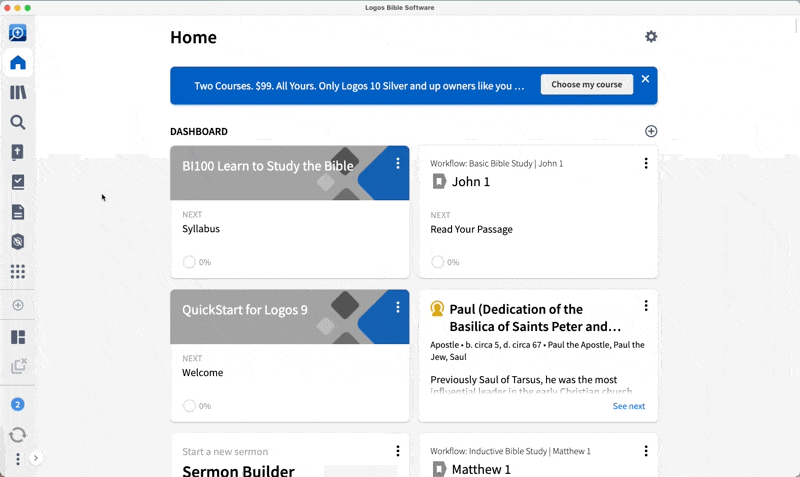Click the sidebar add shortcut plus icon
The height and width of the screenshot is (477, 800).
18,305
